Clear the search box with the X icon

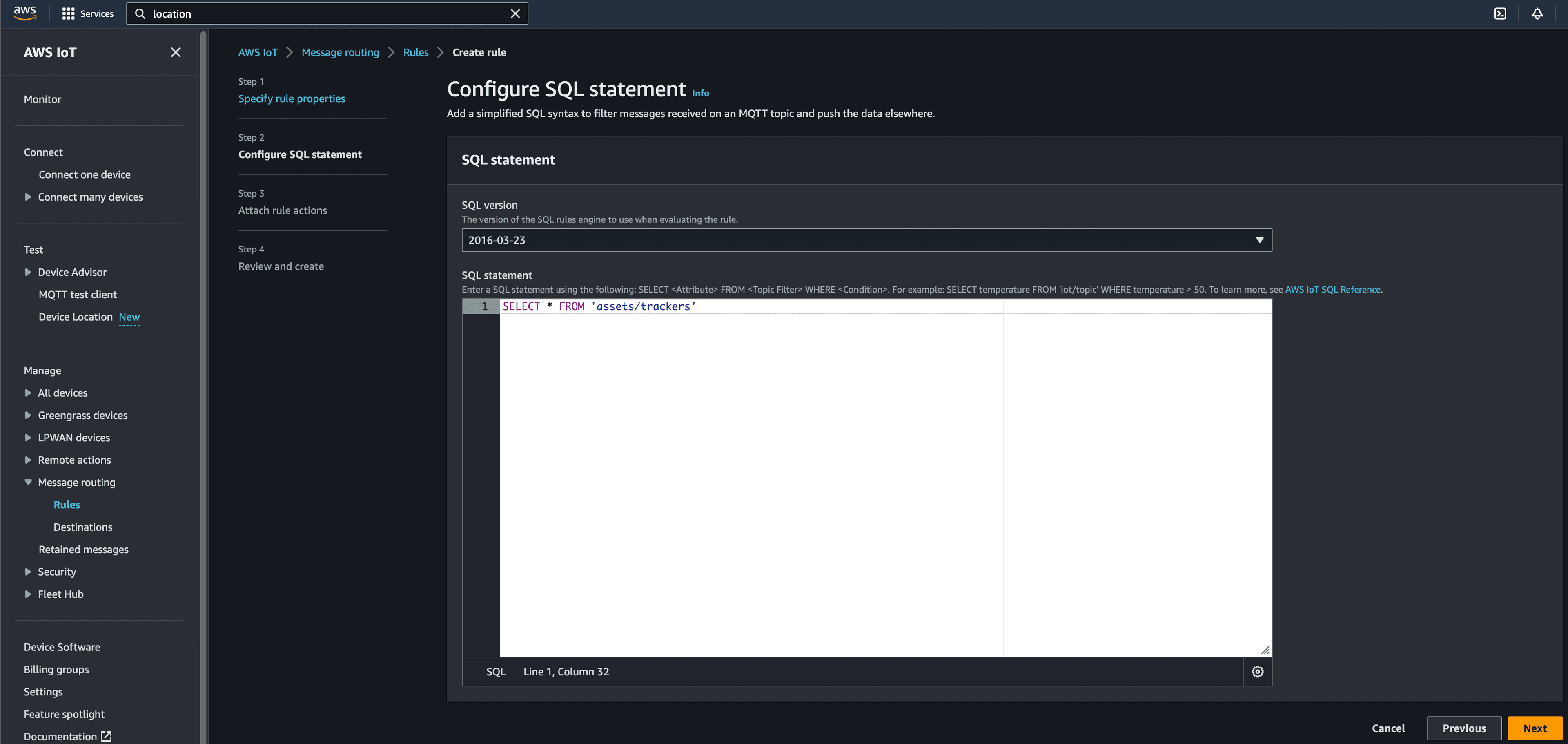click(515, 13)
